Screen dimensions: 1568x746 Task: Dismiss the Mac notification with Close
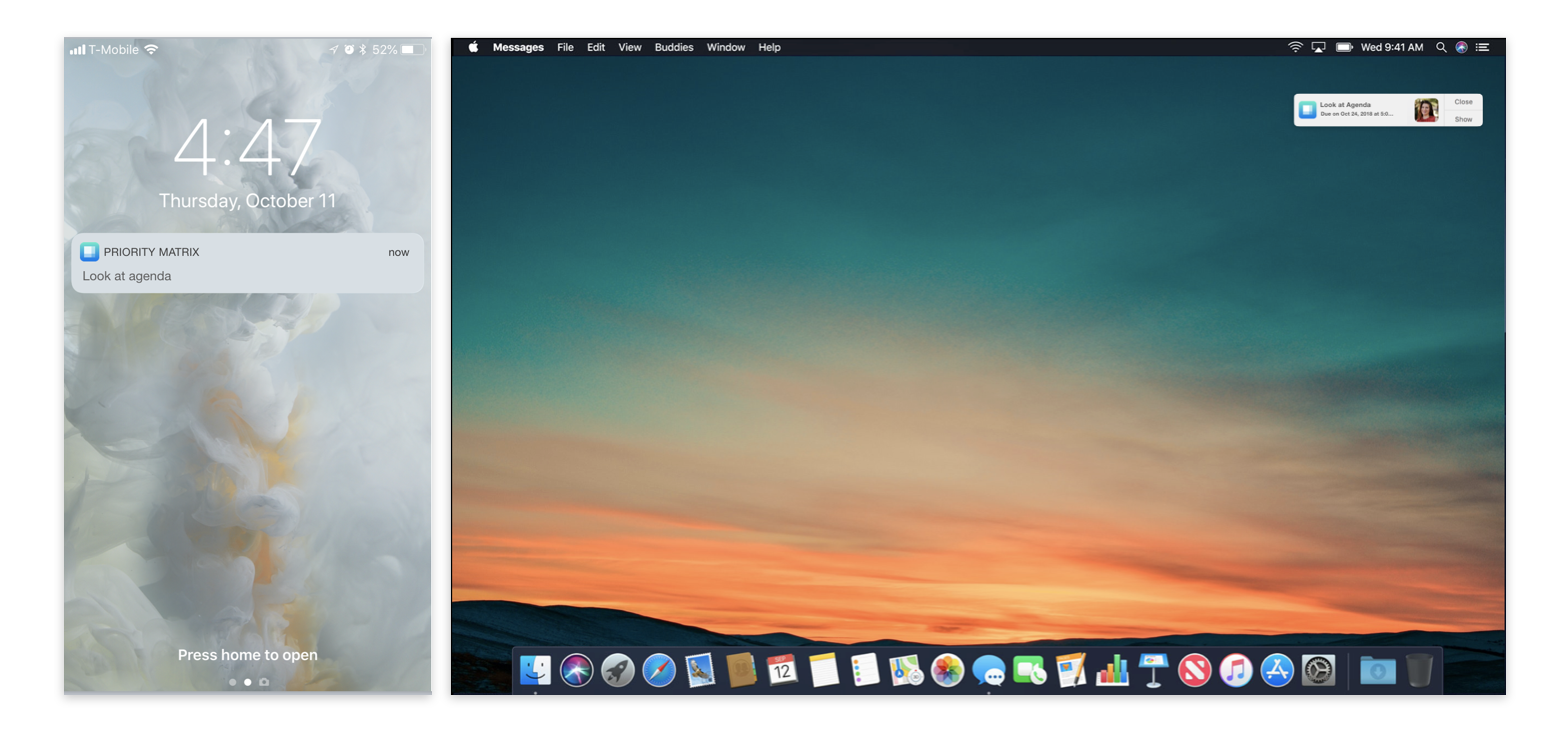1463,102
